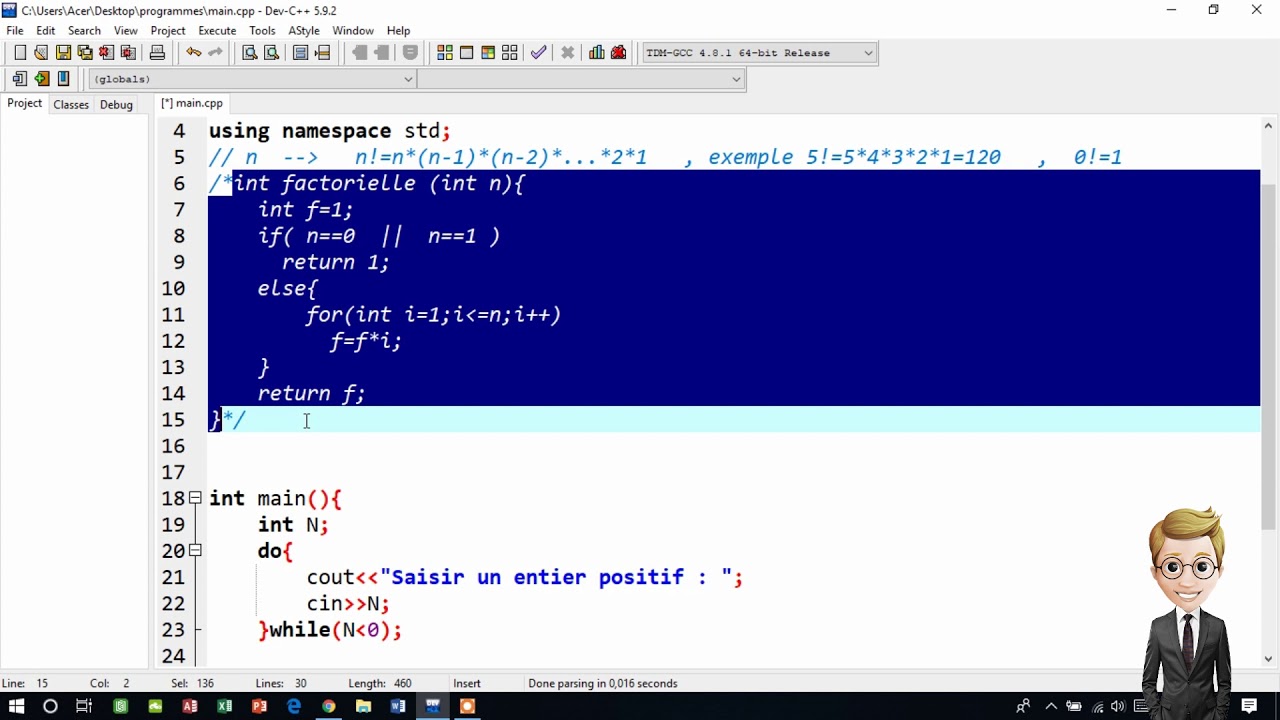
Task: Click the Print icon
Action: coord(157,53)
